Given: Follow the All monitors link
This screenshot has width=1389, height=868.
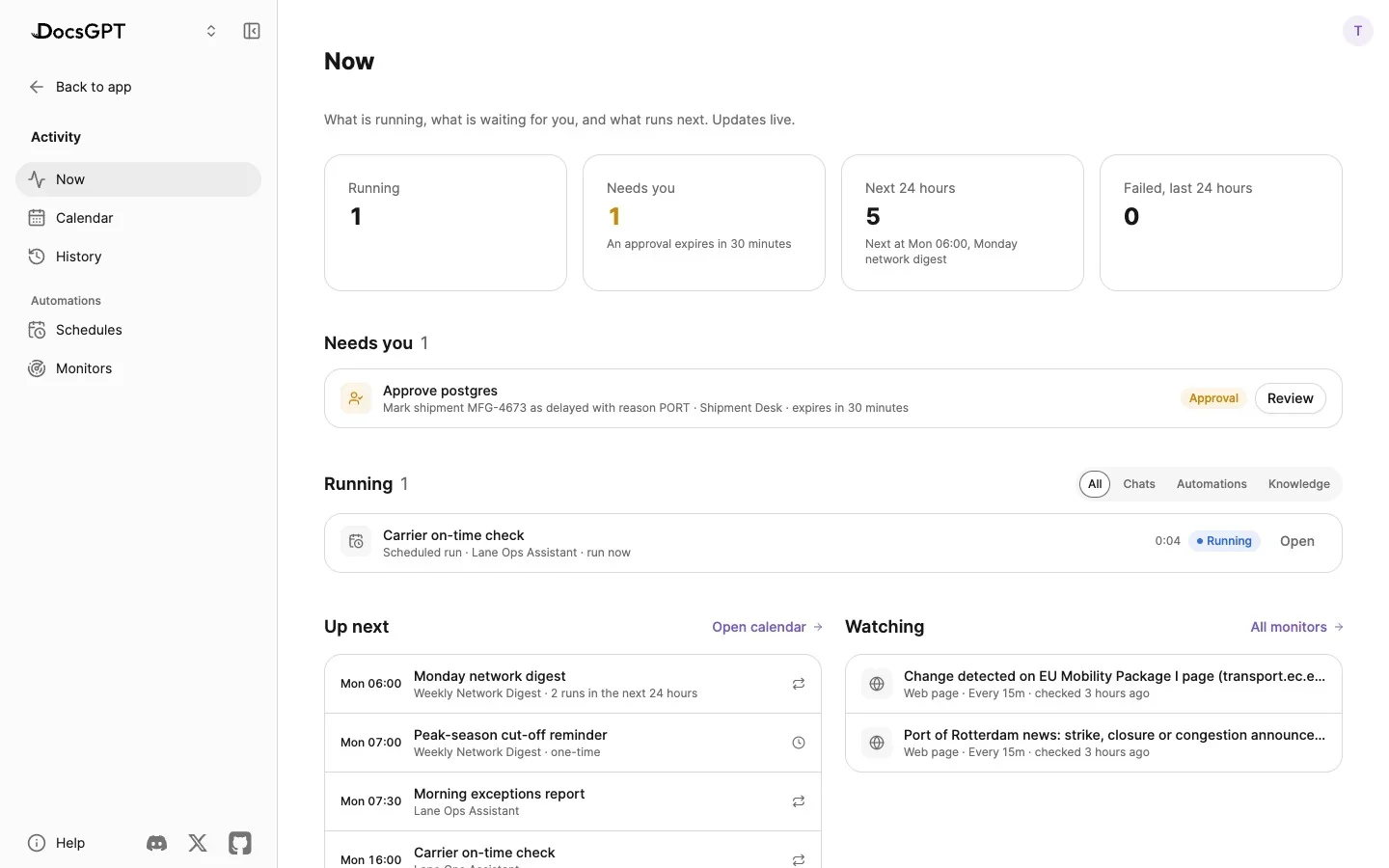Looking at the screenshot, I should (1296, 627).
